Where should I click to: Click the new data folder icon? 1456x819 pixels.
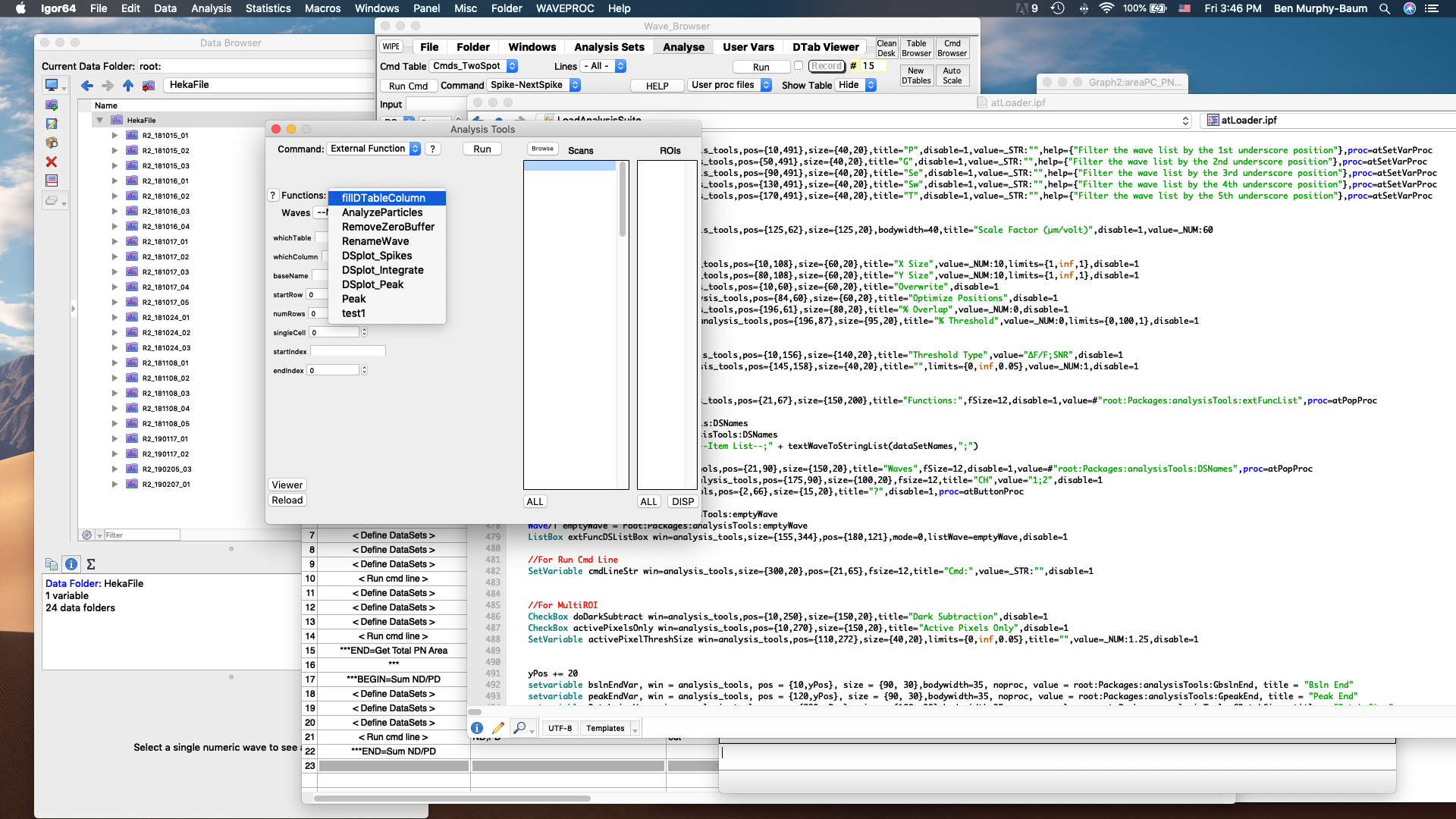point(52,105)
